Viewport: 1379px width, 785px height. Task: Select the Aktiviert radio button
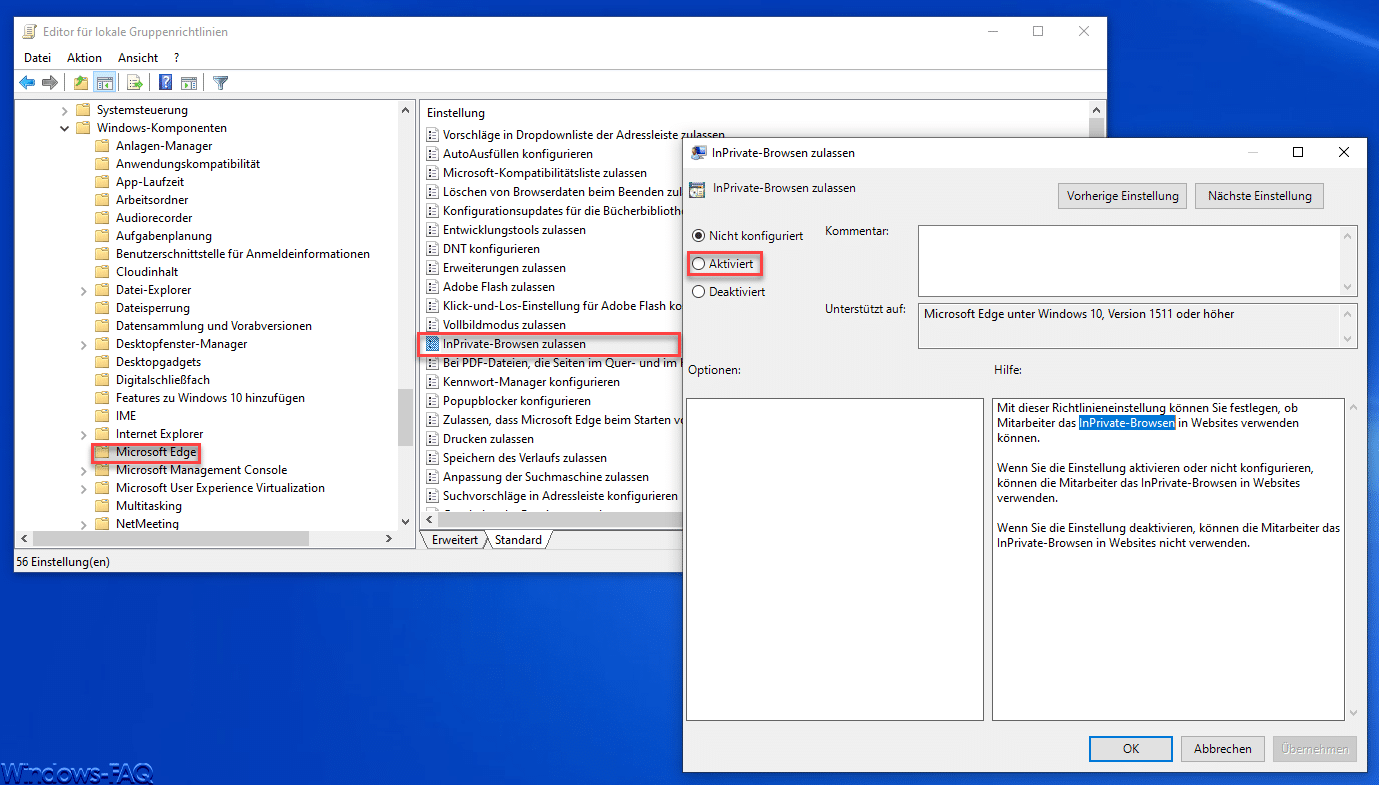point(698,264)
